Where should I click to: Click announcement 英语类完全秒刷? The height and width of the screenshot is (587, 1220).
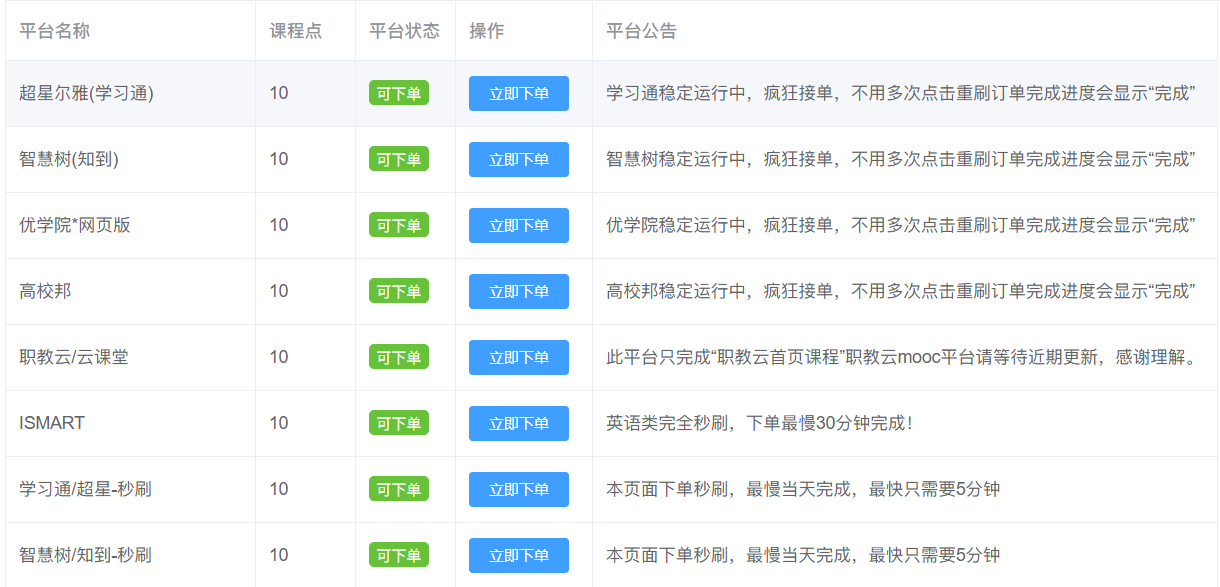[x=760, y=423]
